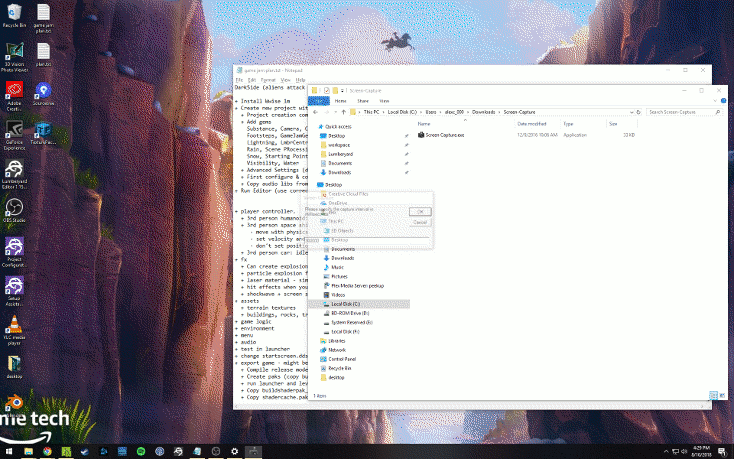734x459 pixels.
Task: Go up one folder level in Explorer
Action: click(x=343, y=112)
